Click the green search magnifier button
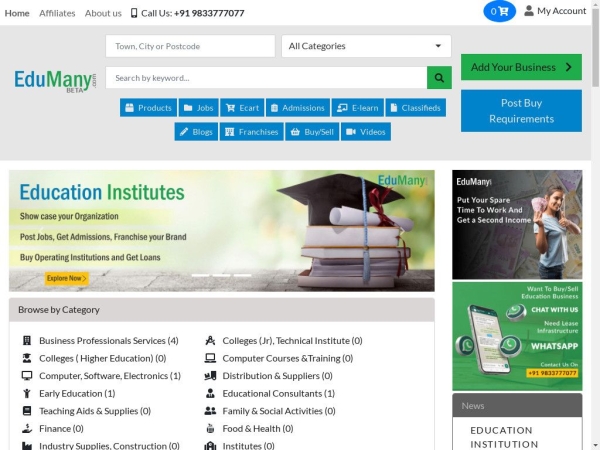 [439, 78]
